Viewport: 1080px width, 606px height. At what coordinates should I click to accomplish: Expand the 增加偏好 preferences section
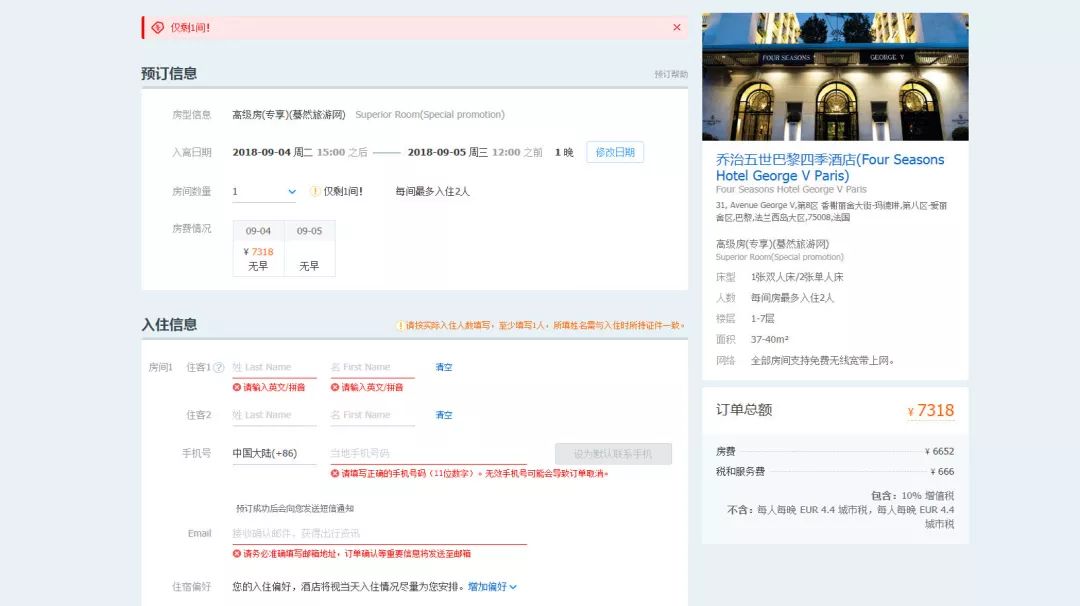(492, 587)
